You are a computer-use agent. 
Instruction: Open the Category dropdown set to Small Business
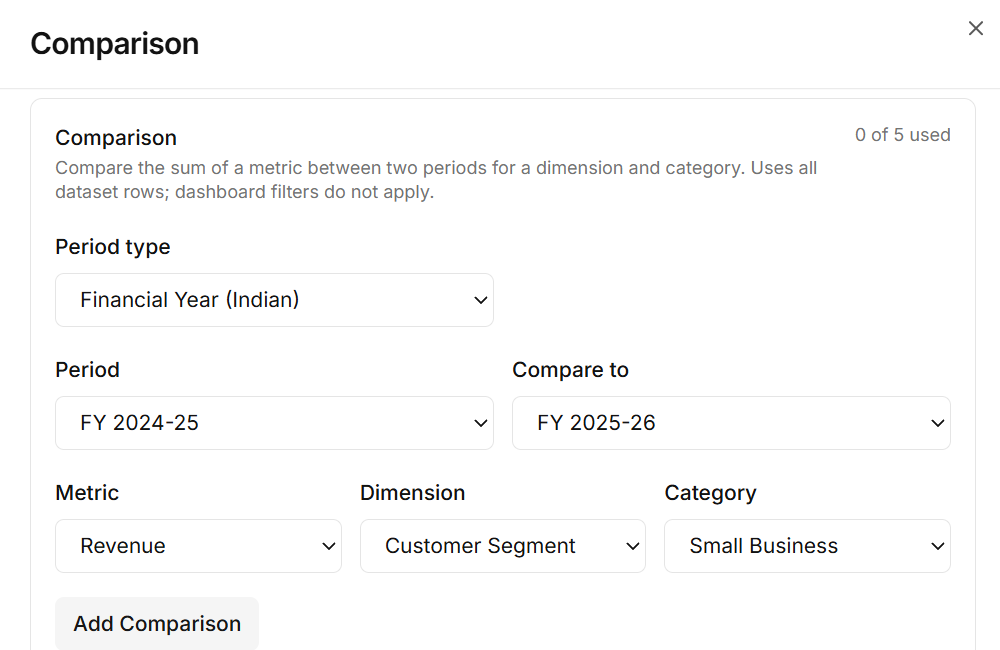pos(807,546)
